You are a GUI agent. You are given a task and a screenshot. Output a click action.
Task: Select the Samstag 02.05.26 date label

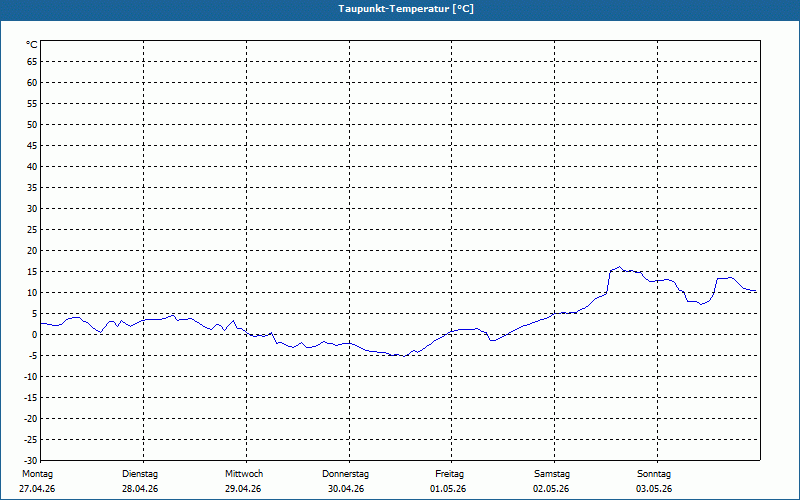pyautogui.click(x=552, y=481)
